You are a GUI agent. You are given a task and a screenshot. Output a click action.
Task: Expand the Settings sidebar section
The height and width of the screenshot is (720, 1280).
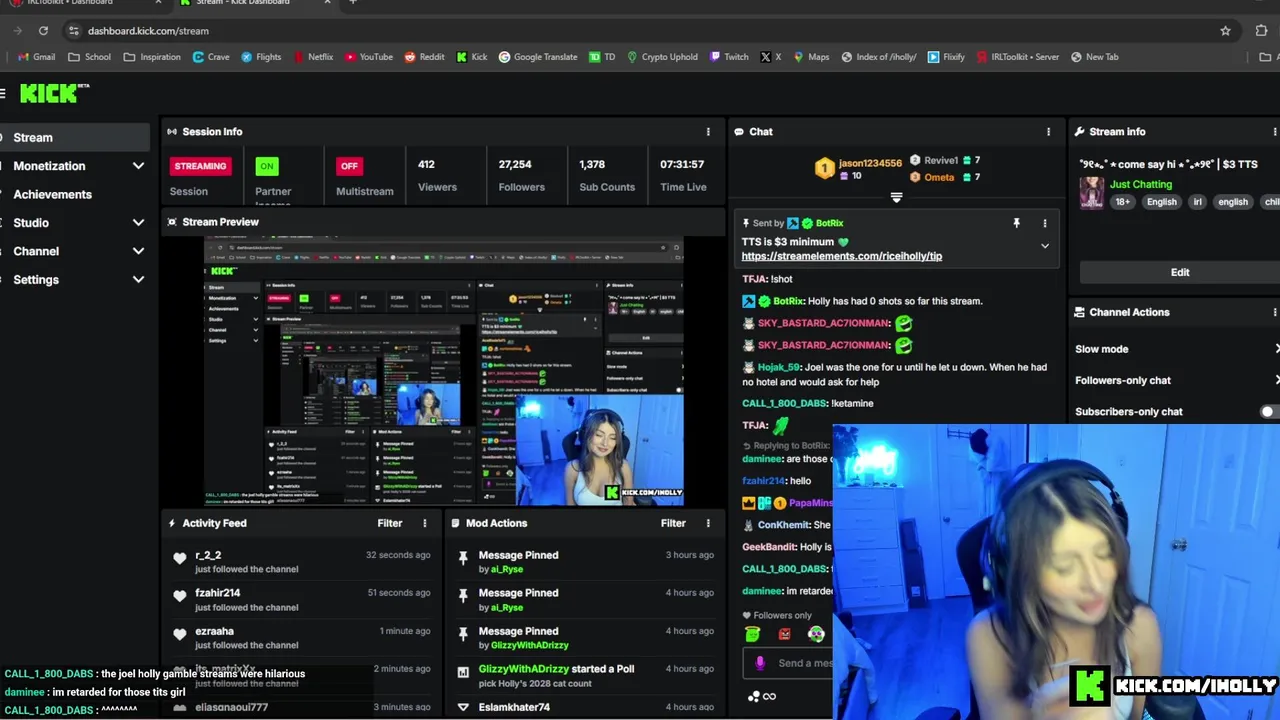138,280
